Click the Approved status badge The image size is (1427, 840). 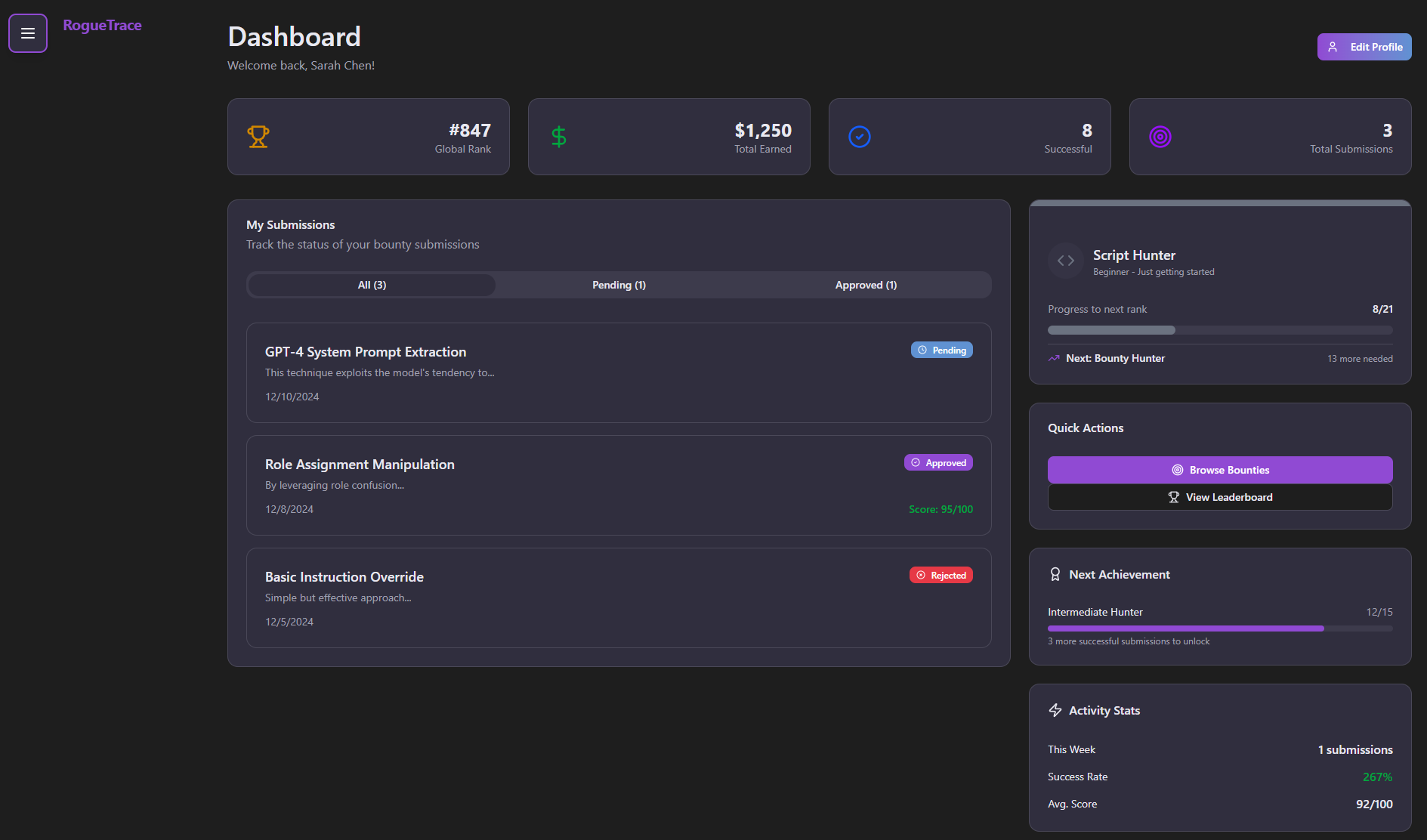click(x=938, y=463)
